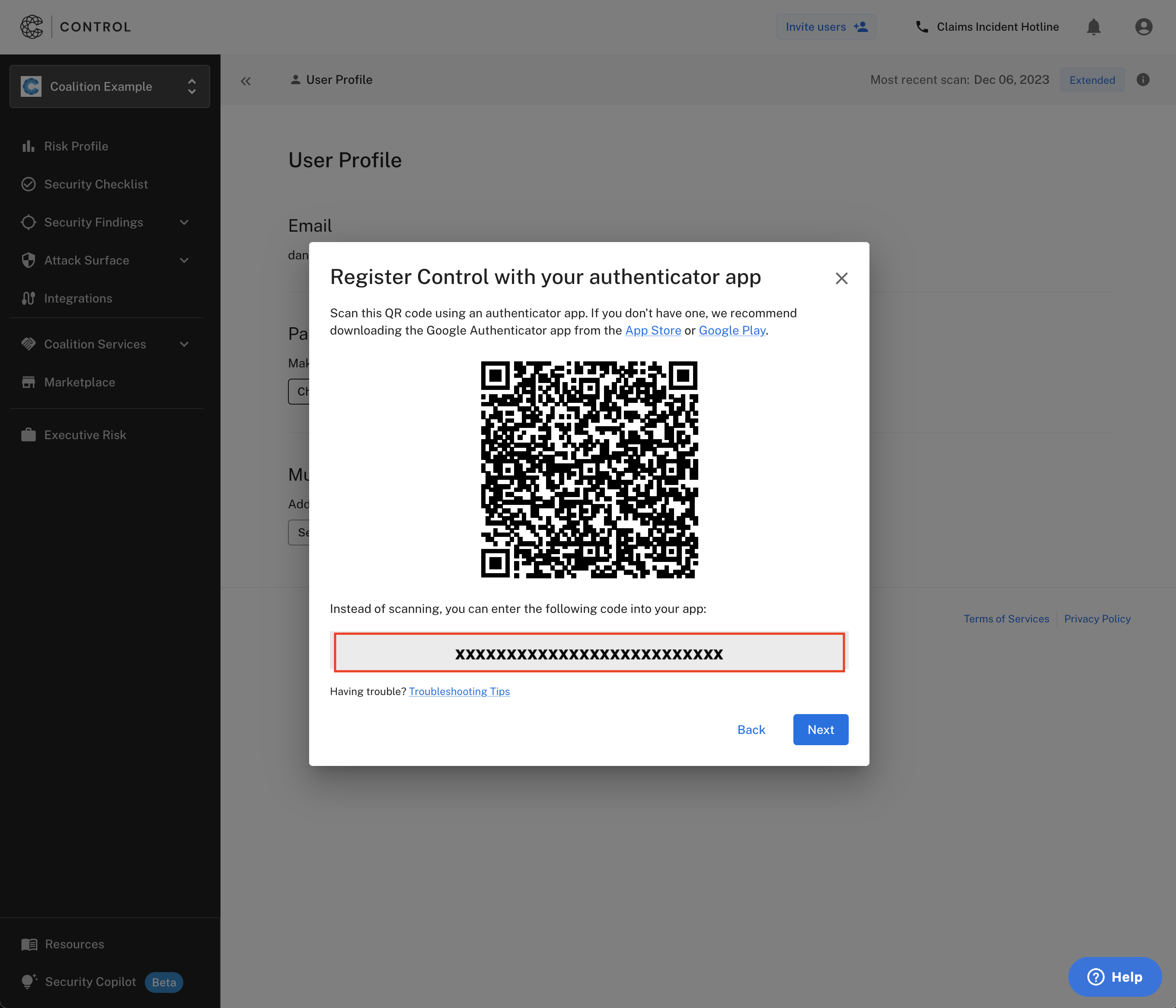
Task: Click the Resources book icon
Action: tap(29, 944)
